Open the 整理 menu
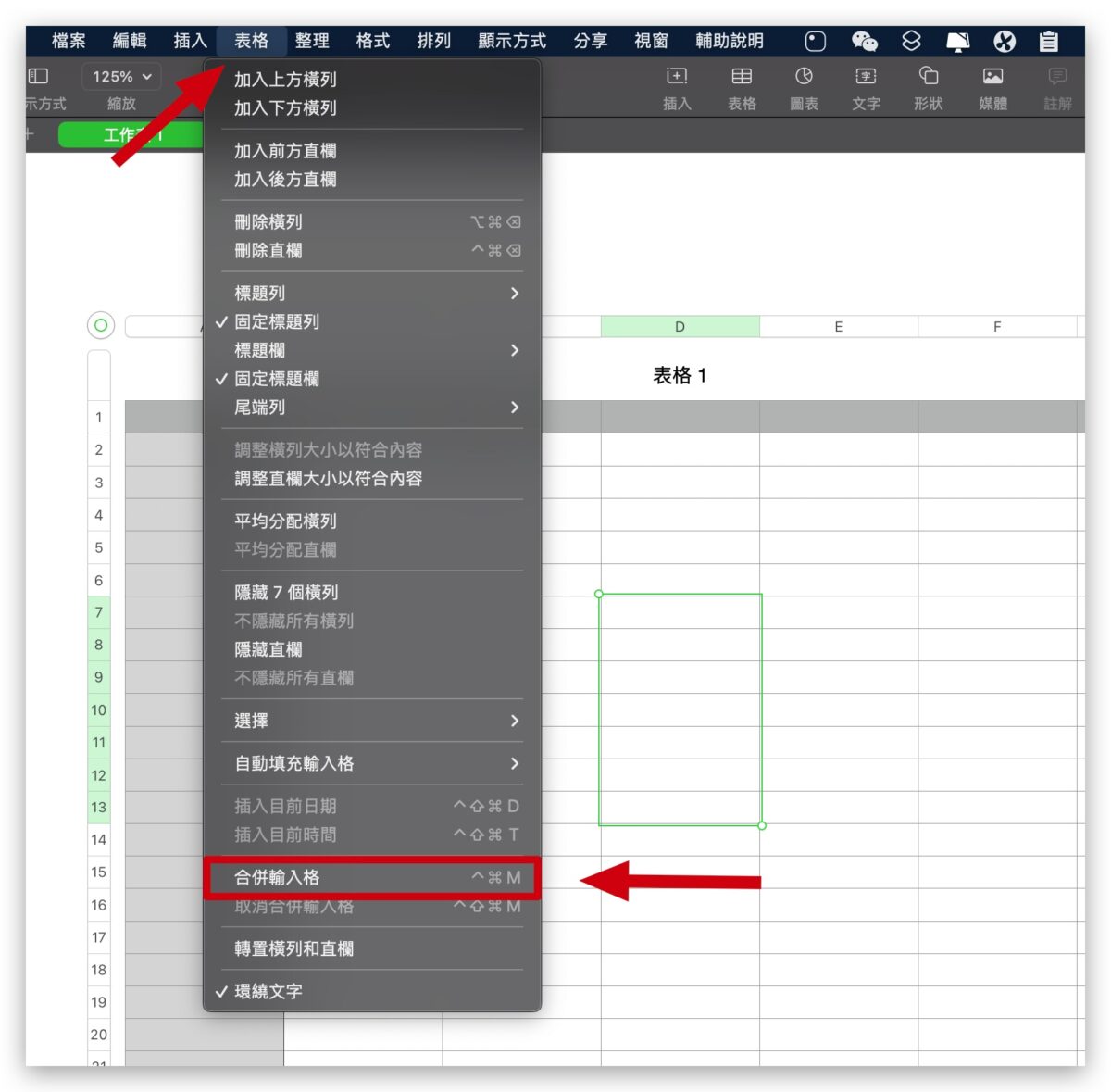Image resolution: width=1111 pixels, height=1092 pixels. [x=312, y=41]
